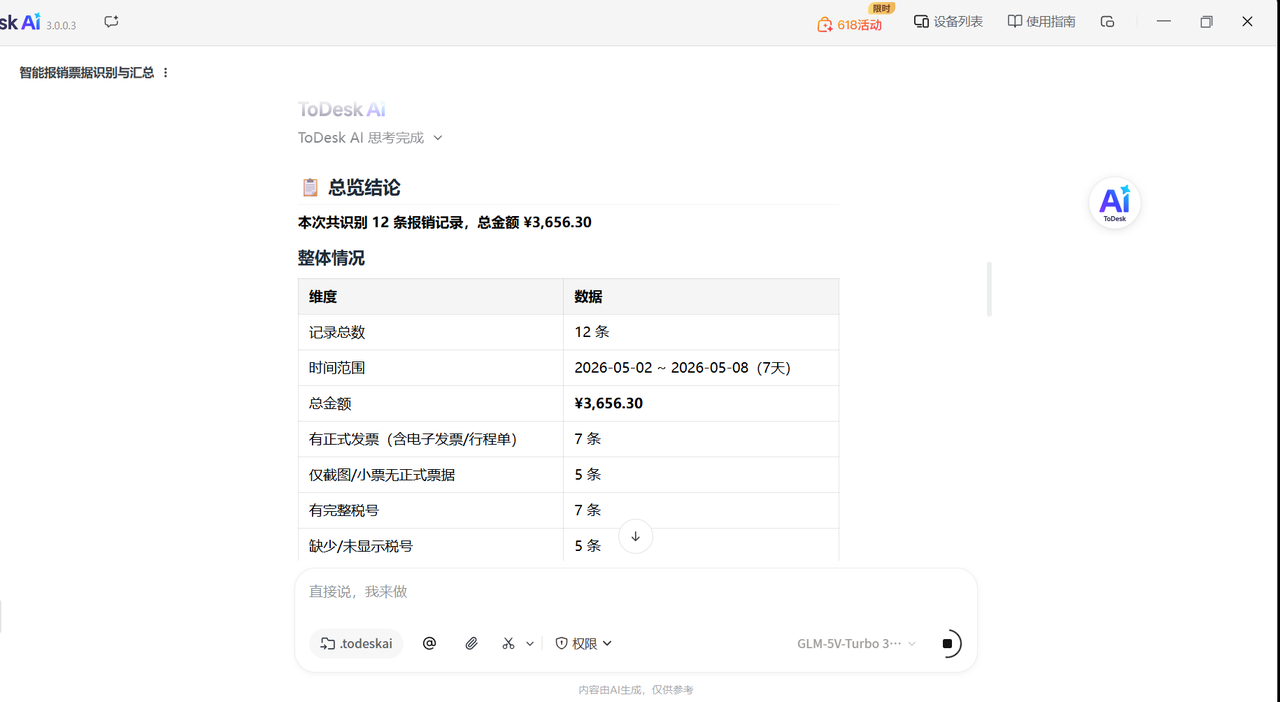
Task: Open the three-dot menu beside conversation title
Action: pyautogui.click(x=166, y=73)
